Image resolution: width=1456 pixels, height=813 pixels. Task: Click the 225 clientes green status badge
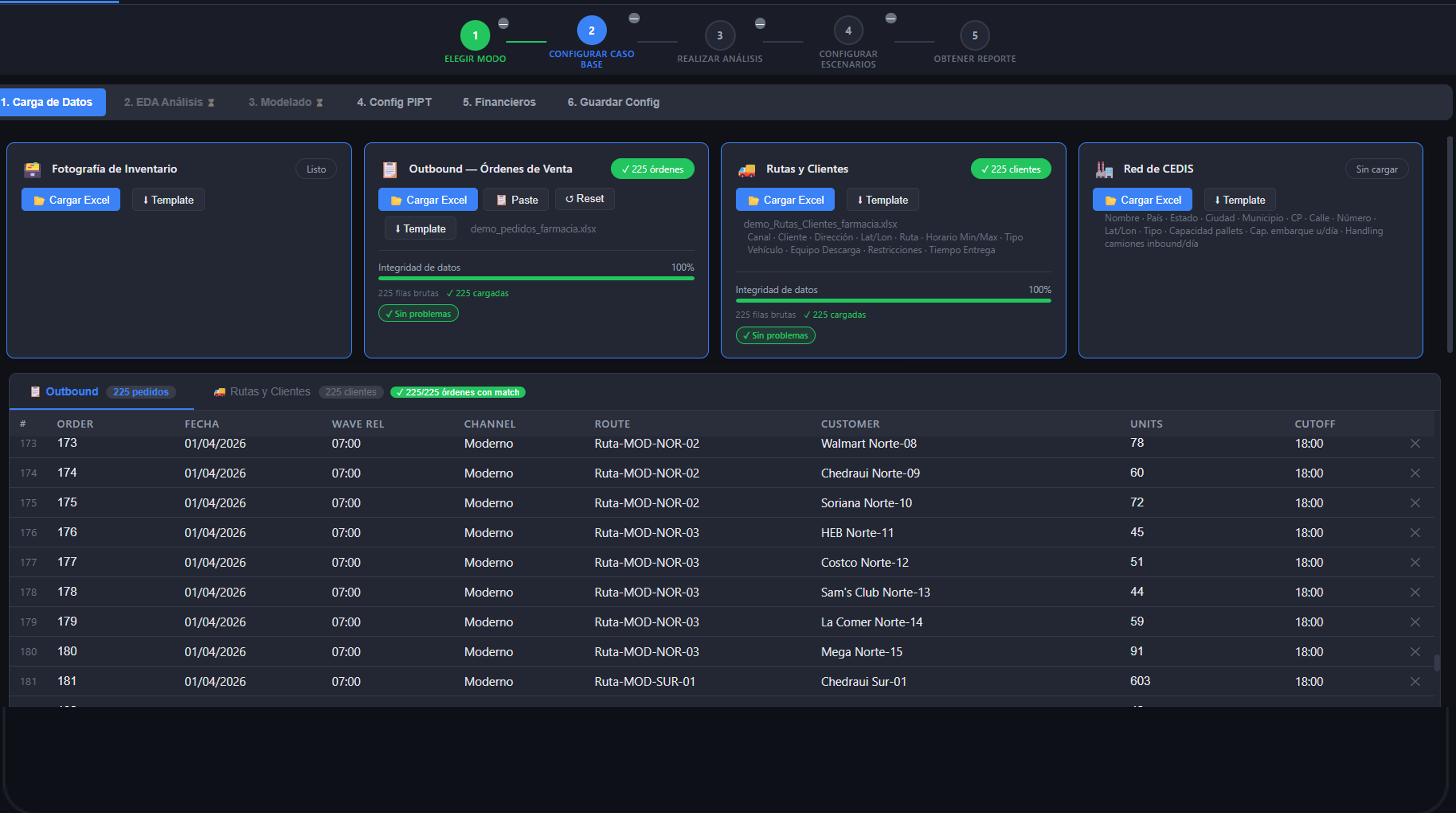coord(1011,169)
